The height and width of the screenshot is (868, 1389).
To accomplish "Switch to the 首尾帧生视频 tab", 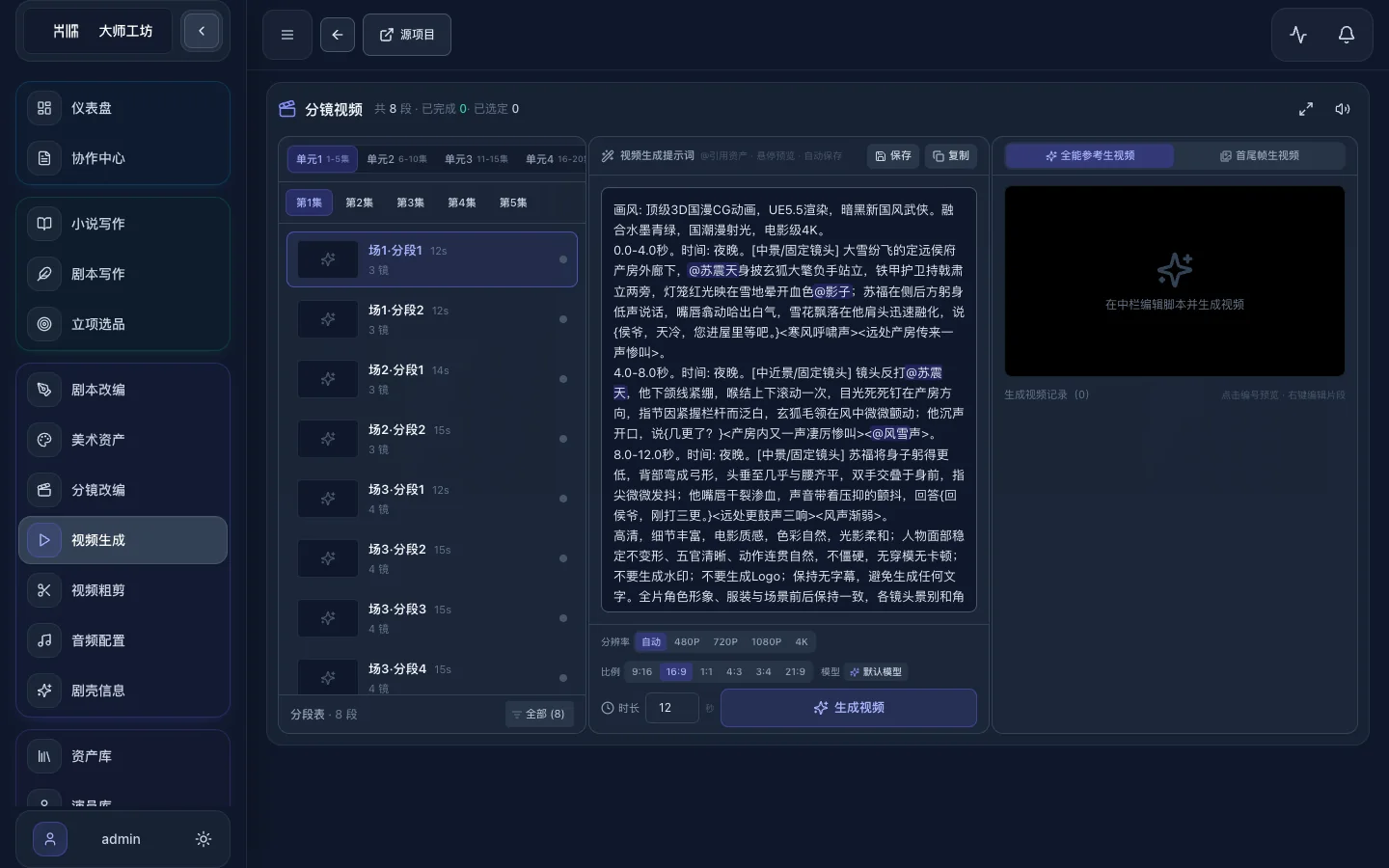I will (x=1260, y=155).
